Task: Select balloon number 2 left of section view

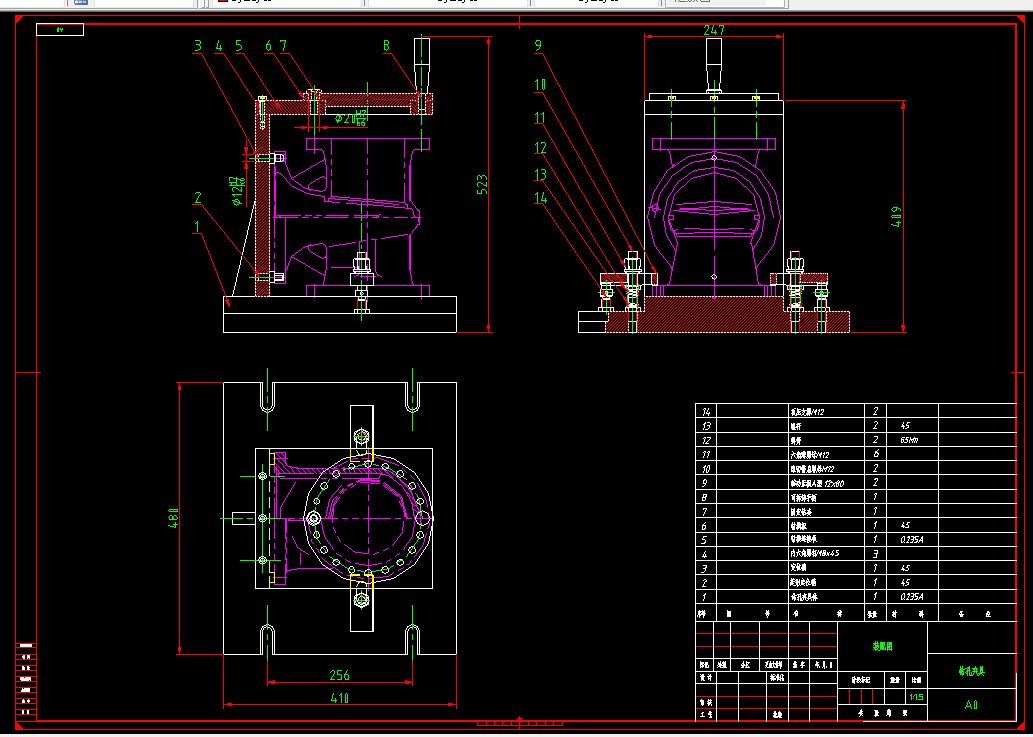Action: (198, 198)
